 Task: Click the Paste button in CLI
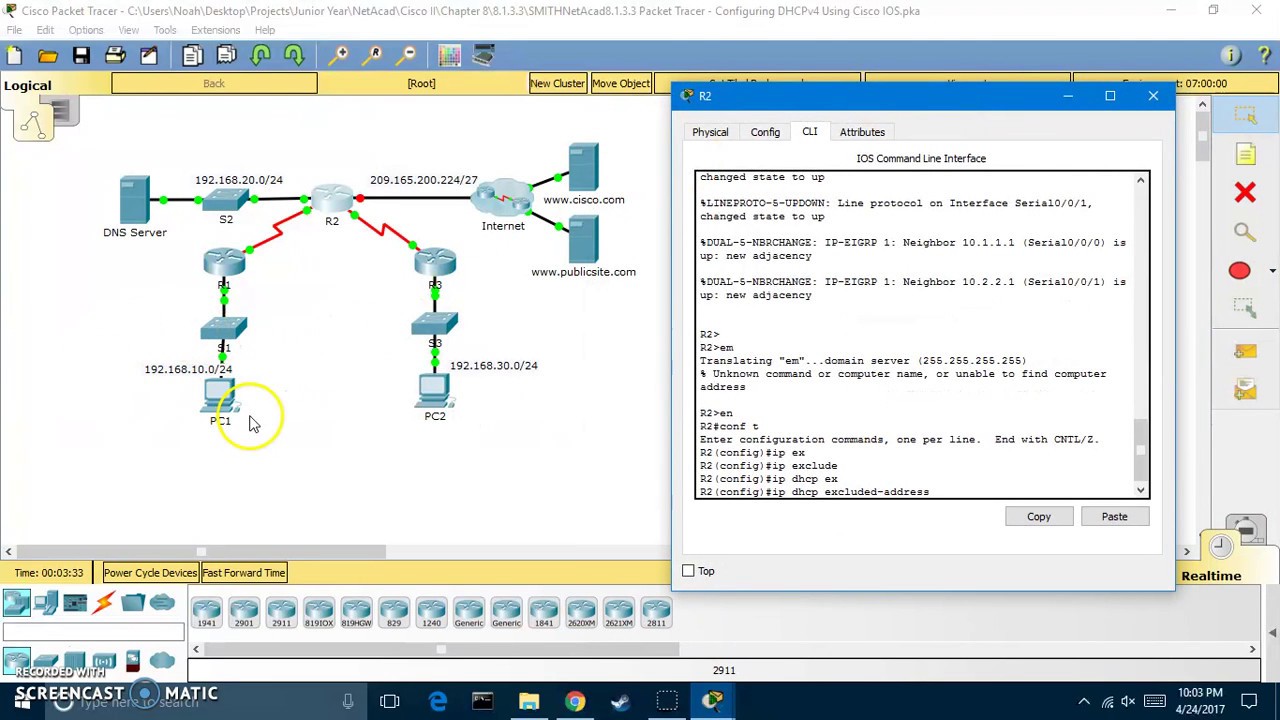[1114, 517]
